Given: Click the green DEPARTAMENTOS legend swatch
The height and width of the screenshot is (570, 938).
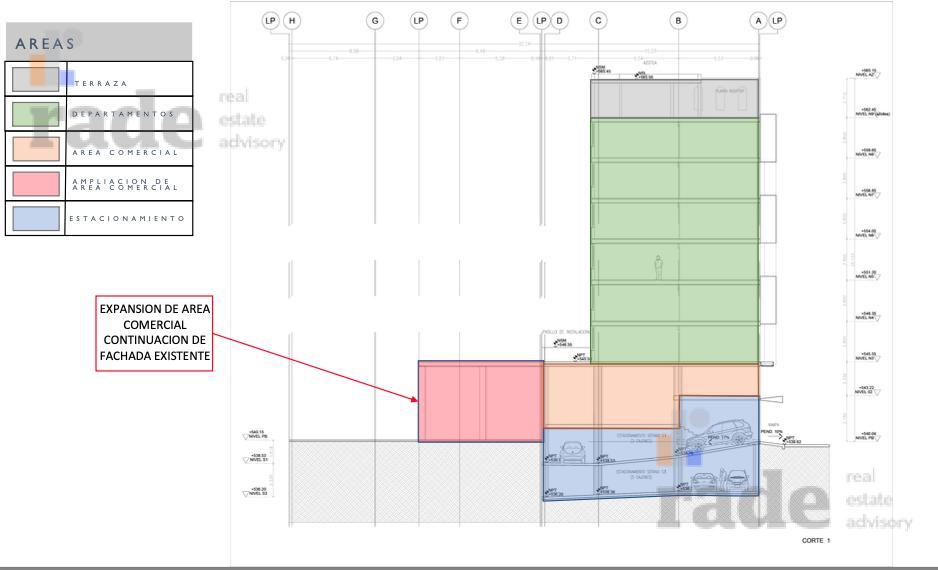Looking at the screenshot, I should [36, 114].
